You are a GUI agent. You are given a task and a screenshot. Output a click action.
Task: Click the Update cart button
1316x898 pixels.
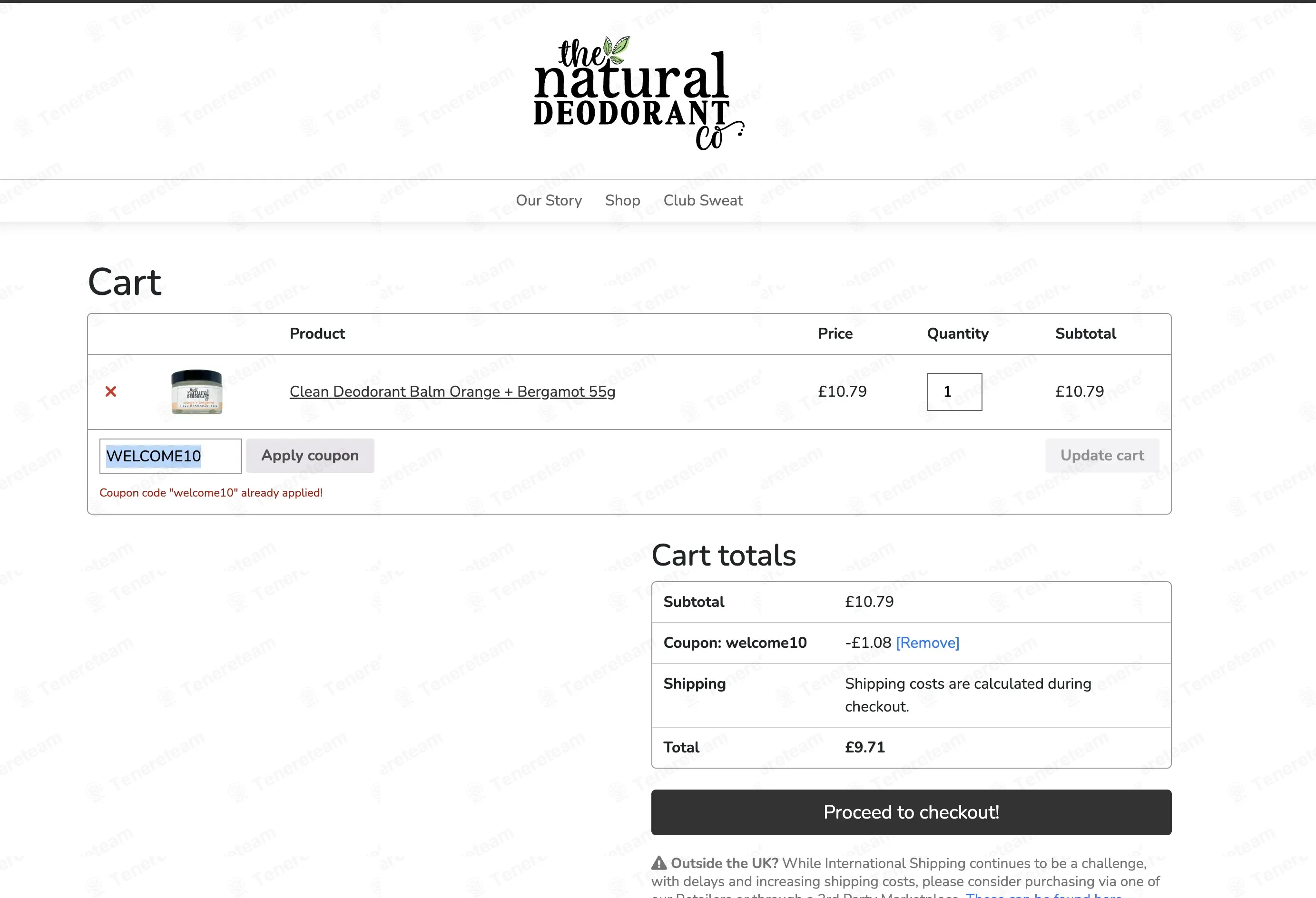point(1102,456)
